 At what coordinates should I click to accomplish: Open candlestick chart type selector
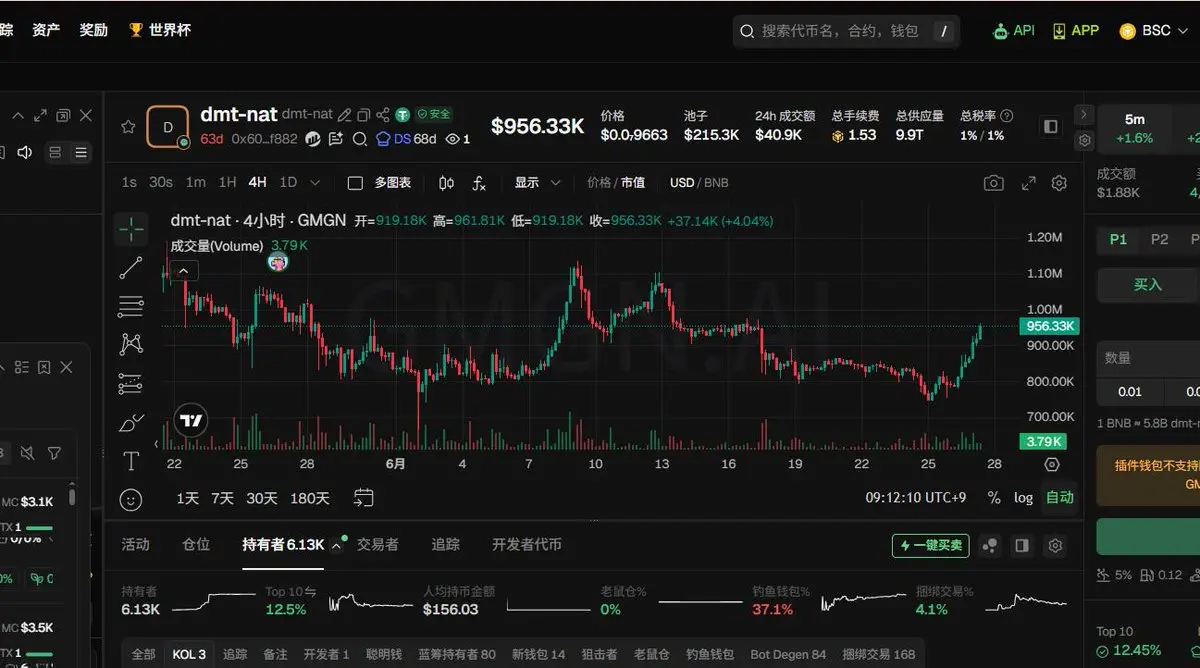(446, 183)
